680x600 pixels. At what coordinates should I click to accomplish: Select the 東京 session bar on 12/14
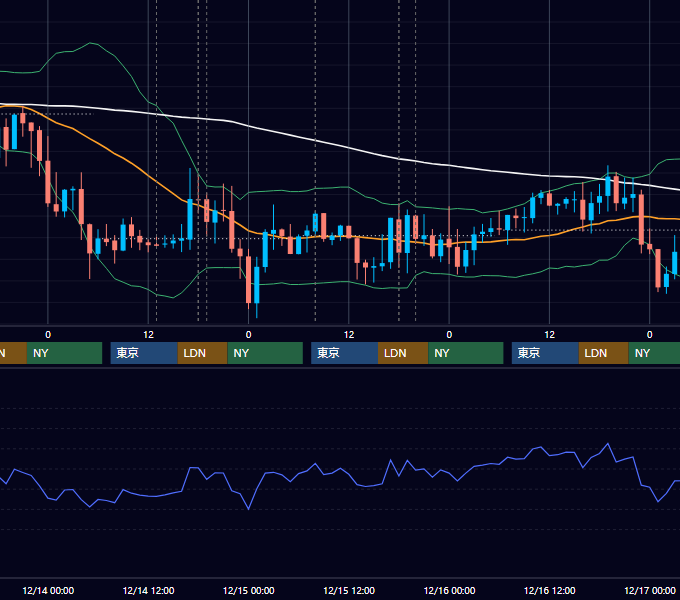click(x=144, y=353)
